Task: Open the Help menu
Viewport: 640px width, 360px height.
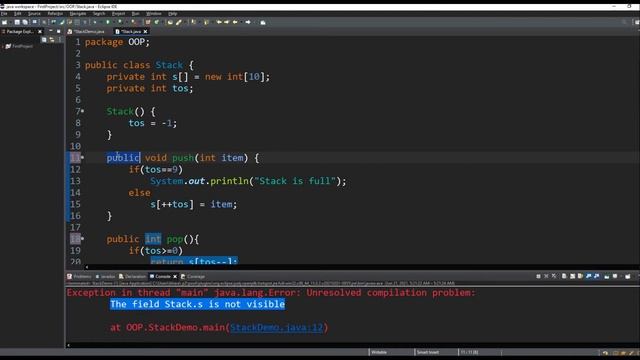Action: click(173, 14)
